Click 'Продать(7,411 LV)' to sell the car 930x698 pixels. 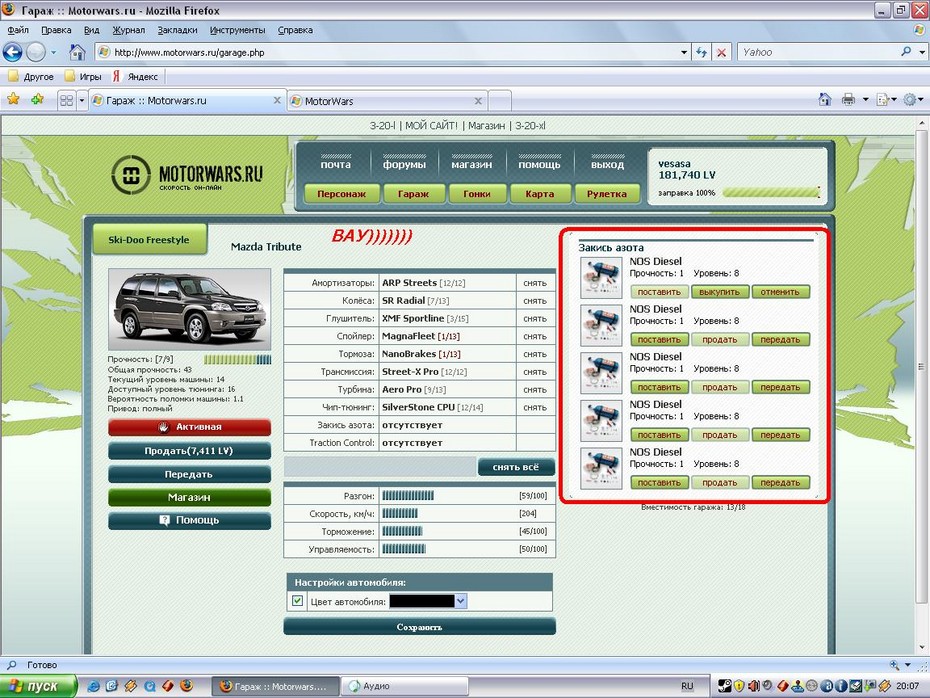coord(189,451)
